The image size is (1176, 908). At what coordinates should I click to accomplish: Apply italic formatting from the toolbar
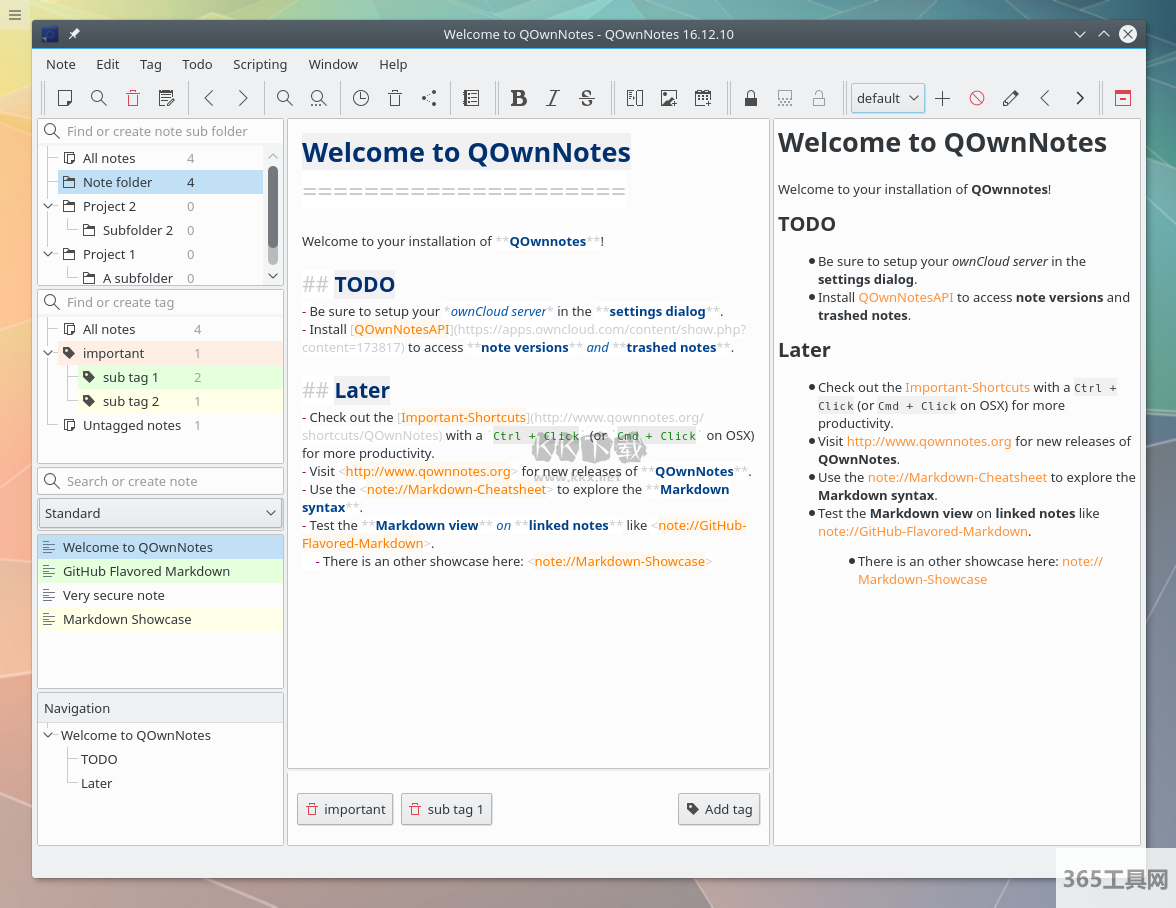(552, 98)
